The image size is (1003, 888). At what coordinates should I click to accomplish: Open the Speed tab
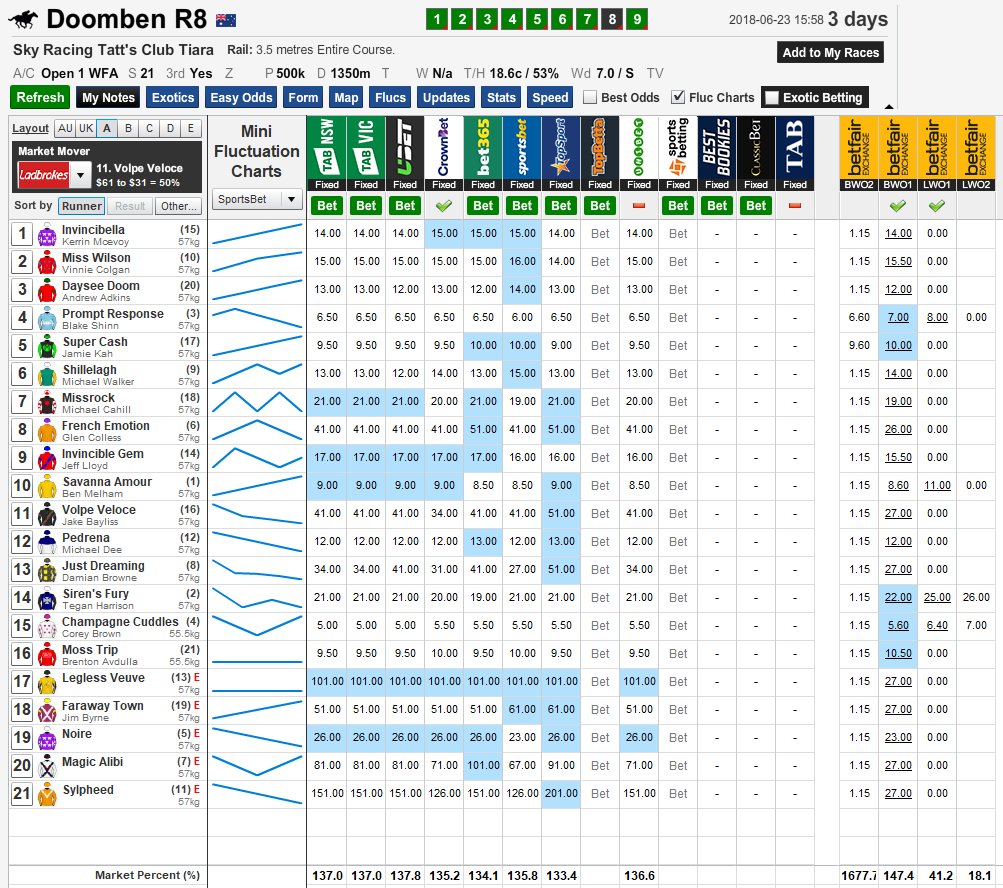point(550,97)
